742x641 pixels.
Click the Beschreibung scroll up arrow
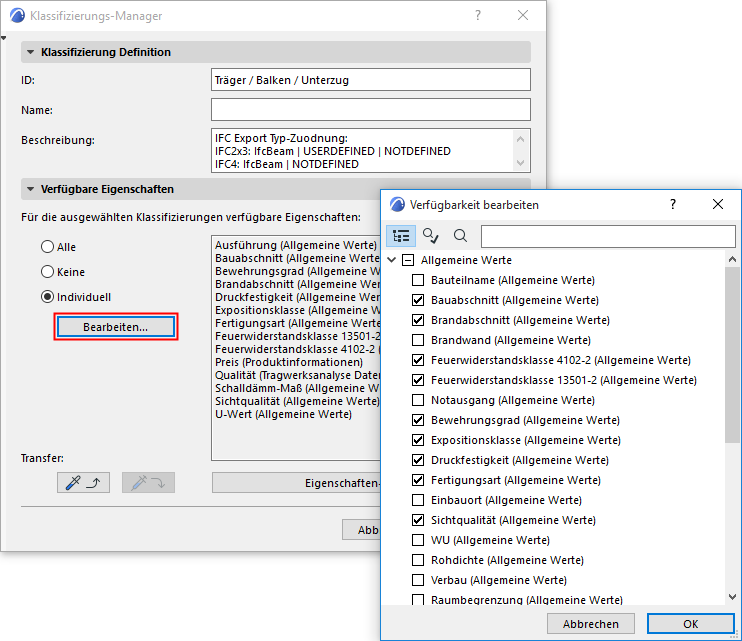tap(521, 139)
